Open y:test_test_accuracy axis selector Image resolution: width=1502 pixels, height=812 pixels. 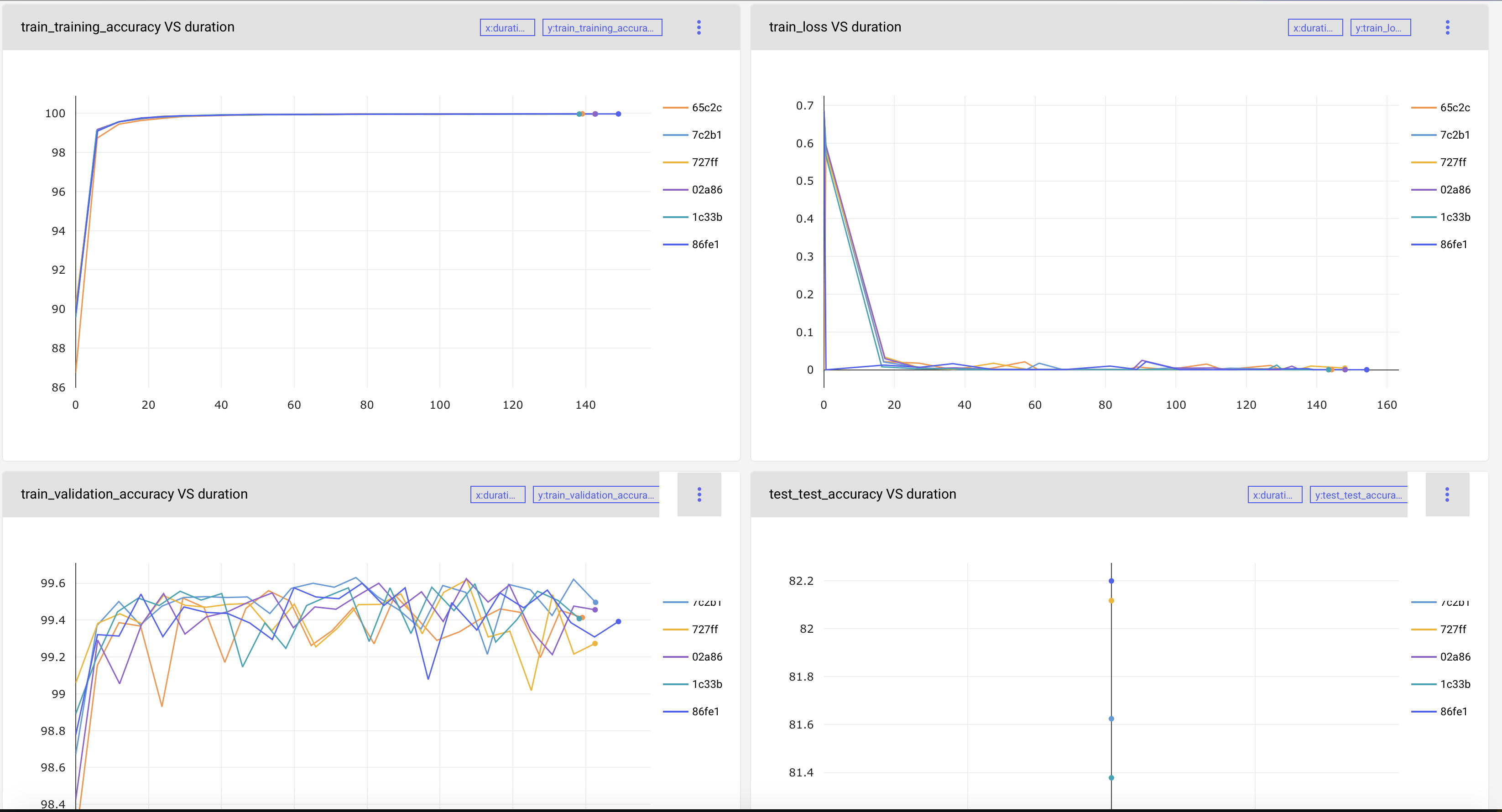pyautogui.click(x=1358, y=495)
